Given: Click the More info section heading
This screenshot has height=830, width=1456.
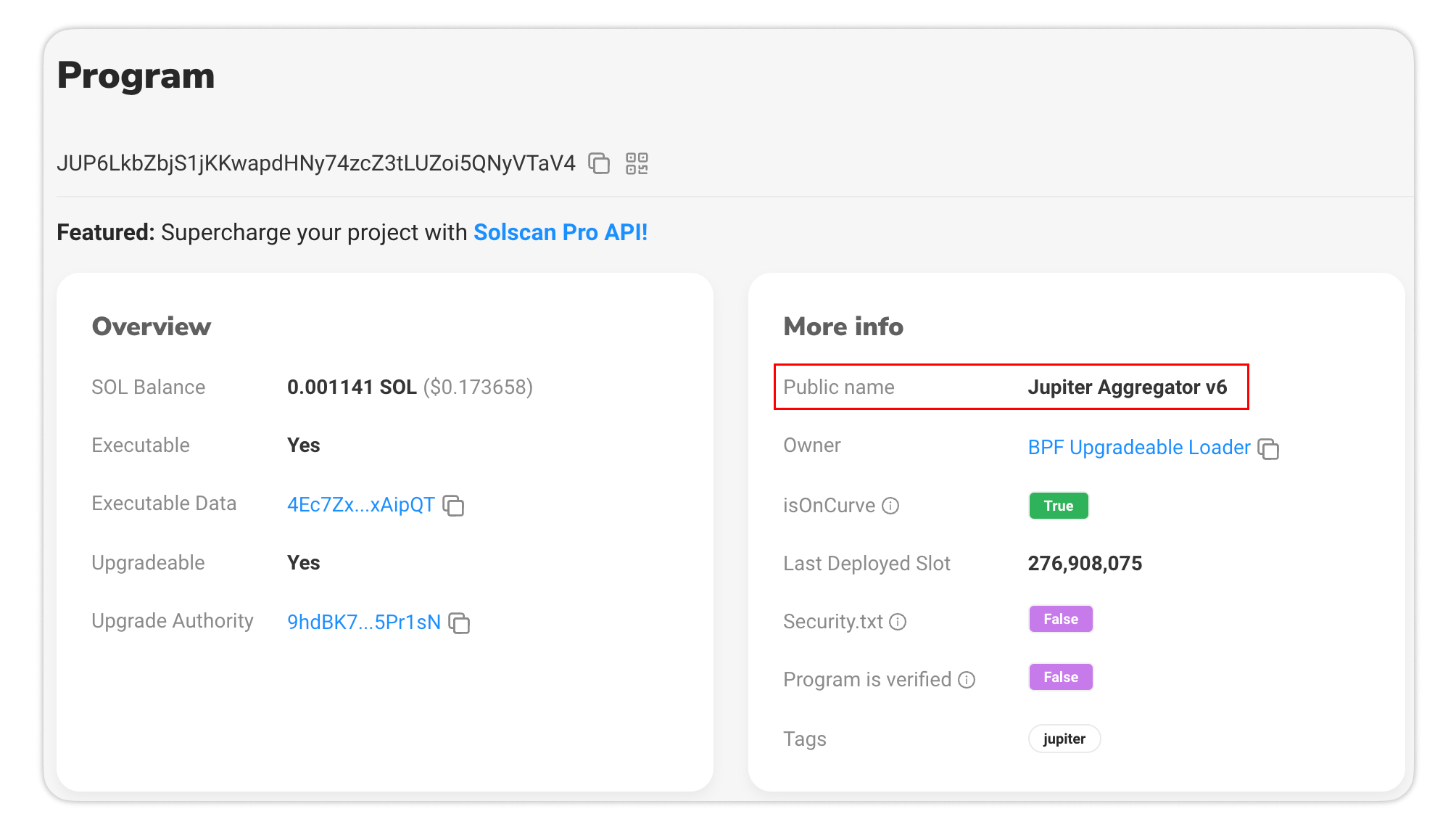Looking at the screenshot, I should (x=843, y=326).
